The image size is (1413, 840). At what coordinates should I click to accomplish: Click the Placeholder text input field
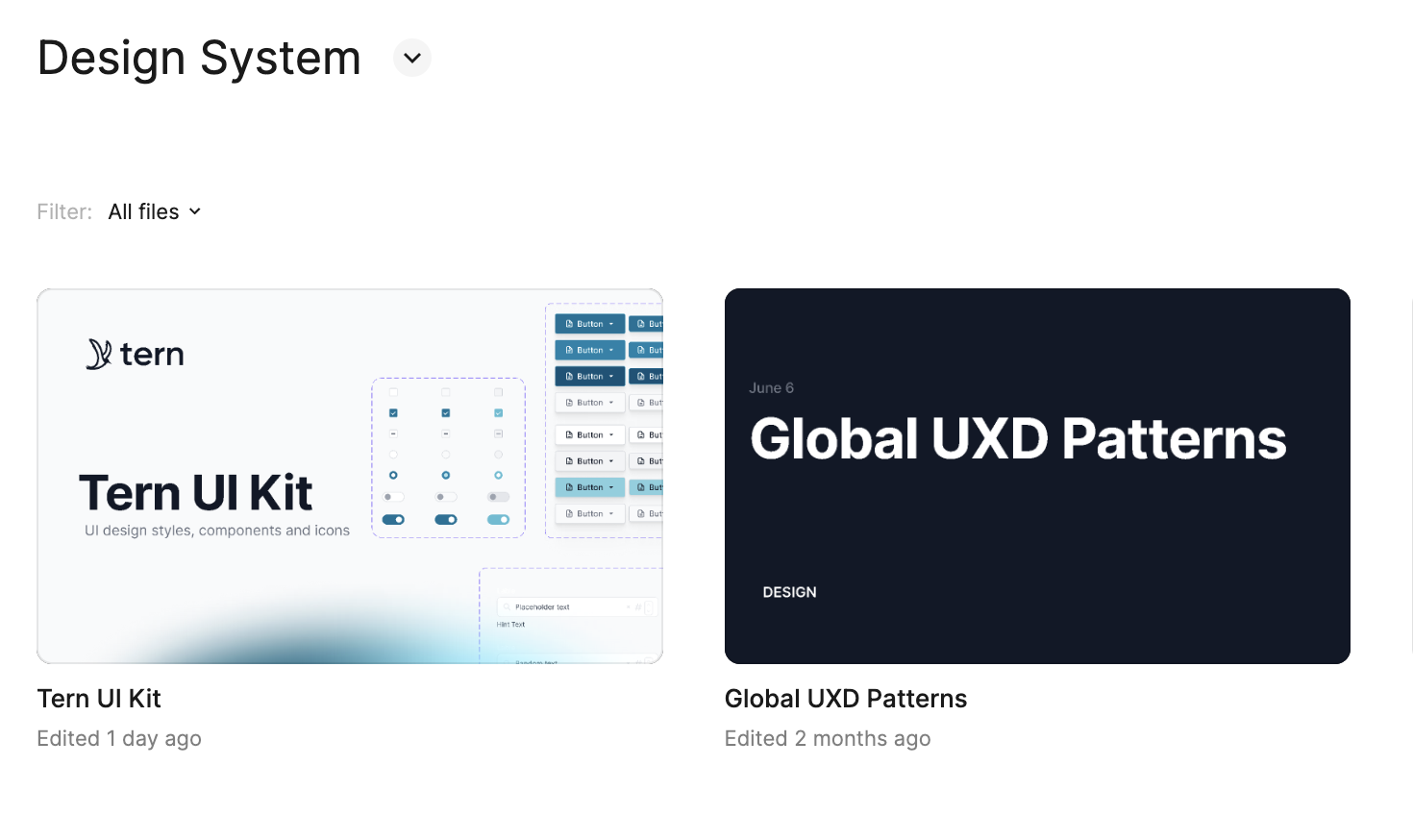click(567, 607)
